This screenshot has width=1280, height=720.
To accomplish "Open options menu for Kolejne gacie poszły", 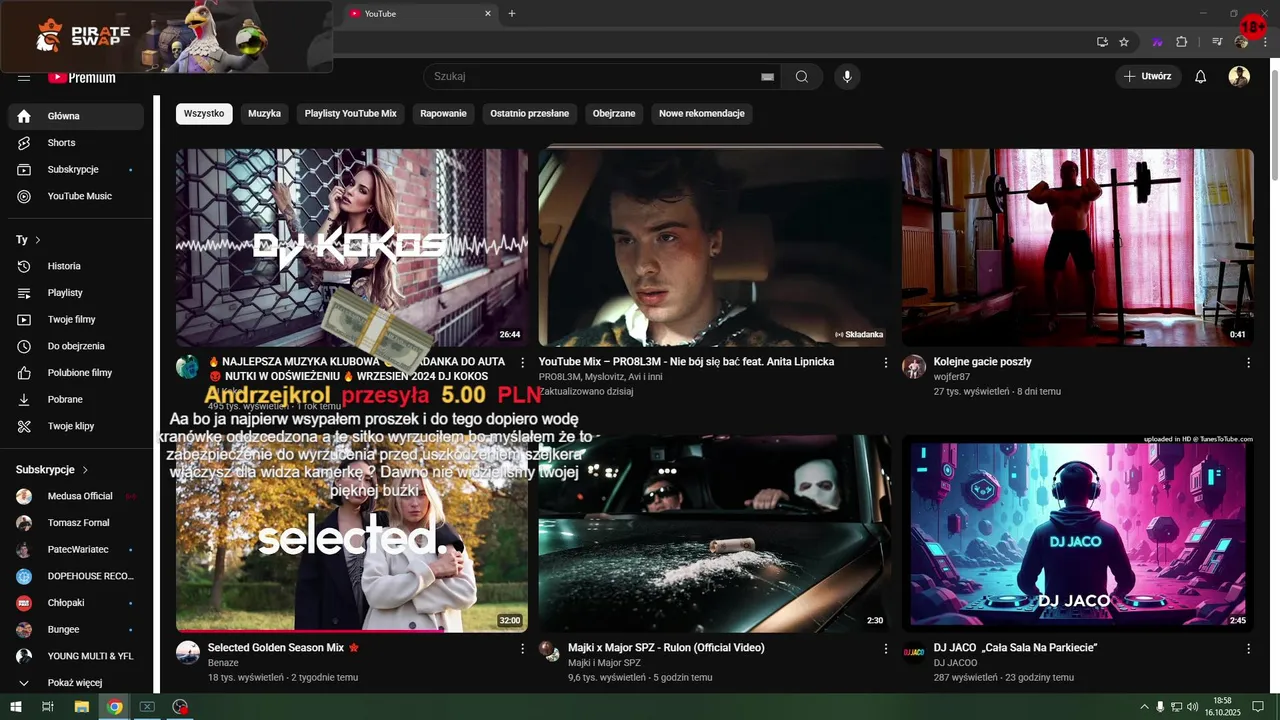I will point(1248,362).
